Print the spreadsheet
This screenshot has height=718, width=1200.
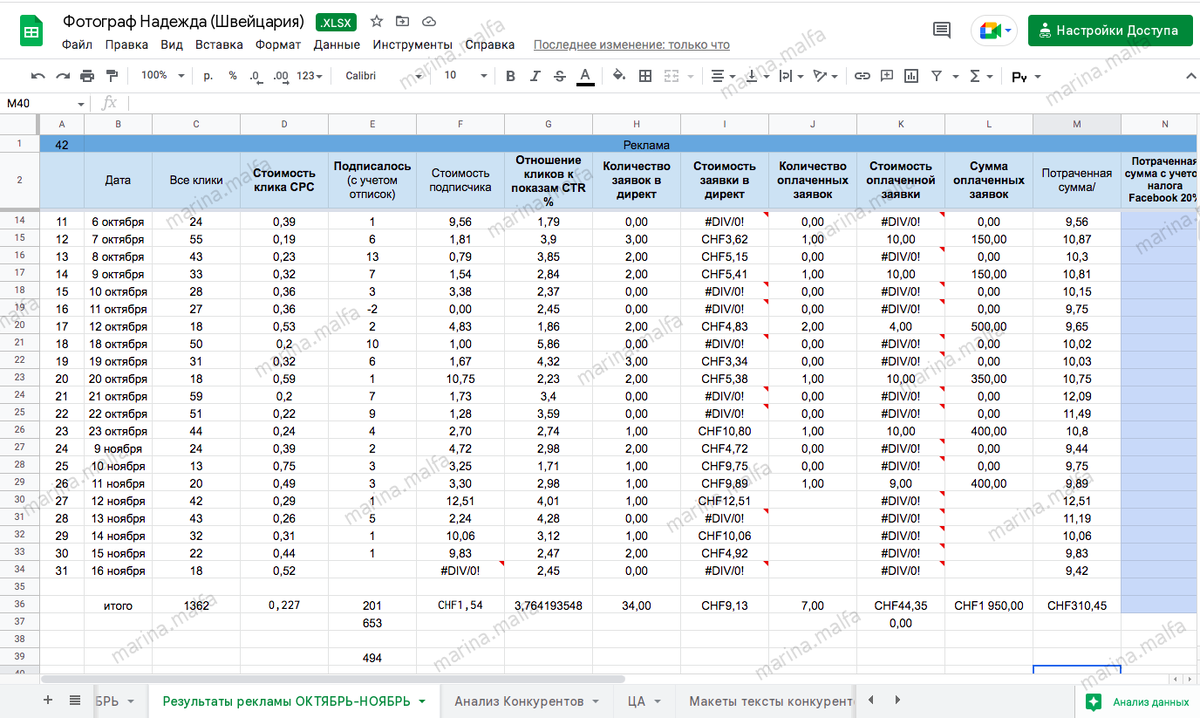tap(87, 76)
